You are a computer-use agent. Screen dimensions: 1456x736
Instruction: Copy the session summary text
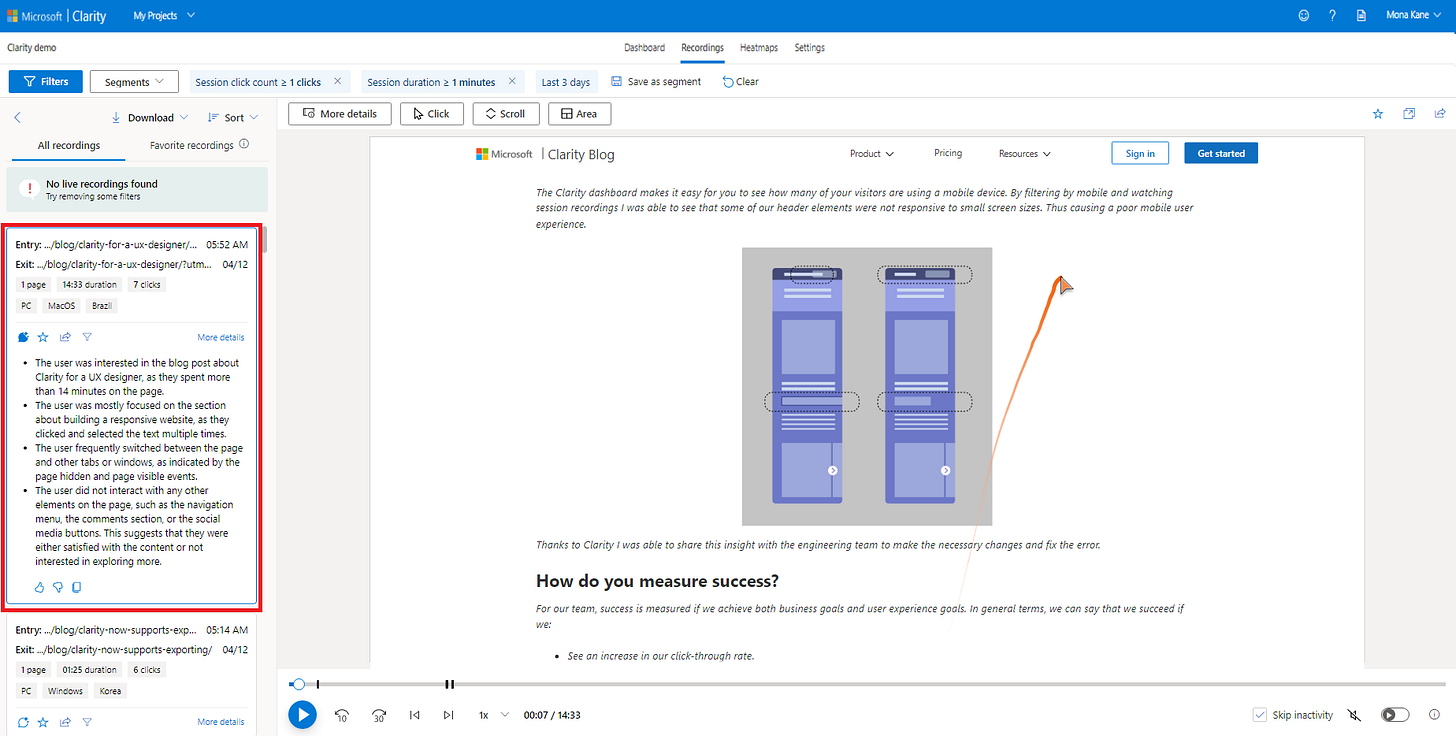76,587
